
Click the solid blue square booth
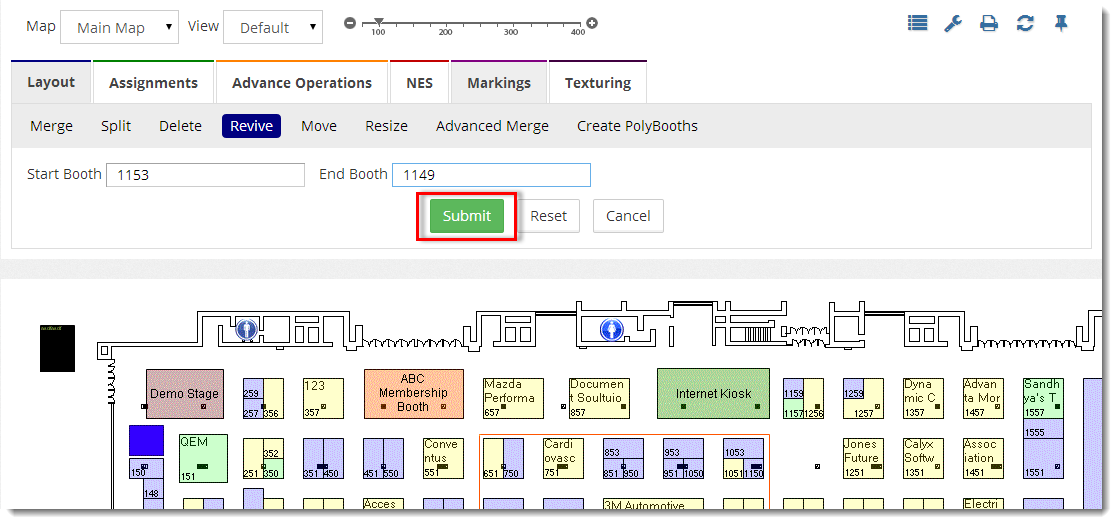coord(146,441)
